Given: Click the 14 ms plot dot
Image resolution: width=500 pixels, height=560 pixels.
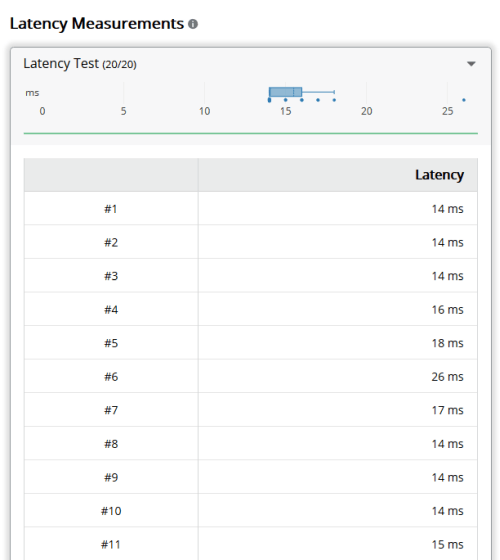Looking at the screenshot, I should (269, 100).
